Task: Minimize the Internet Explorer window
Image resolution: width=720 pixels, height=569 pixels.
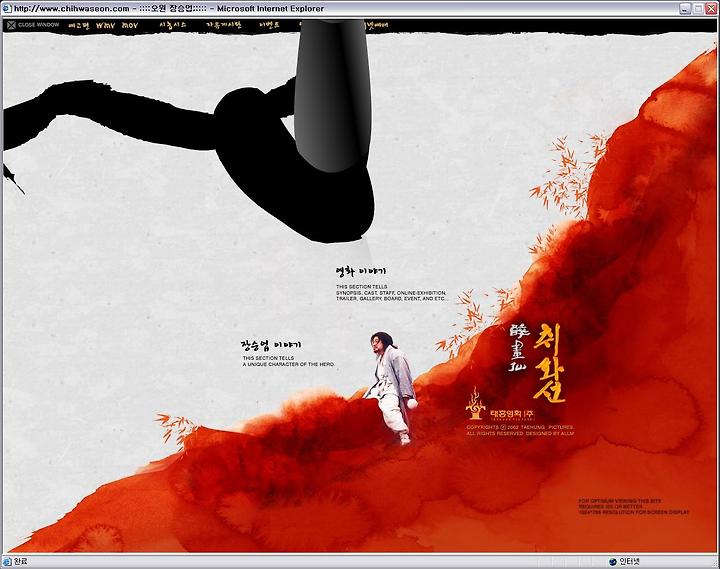Action: pyautogui.click(x=685, y=9)
